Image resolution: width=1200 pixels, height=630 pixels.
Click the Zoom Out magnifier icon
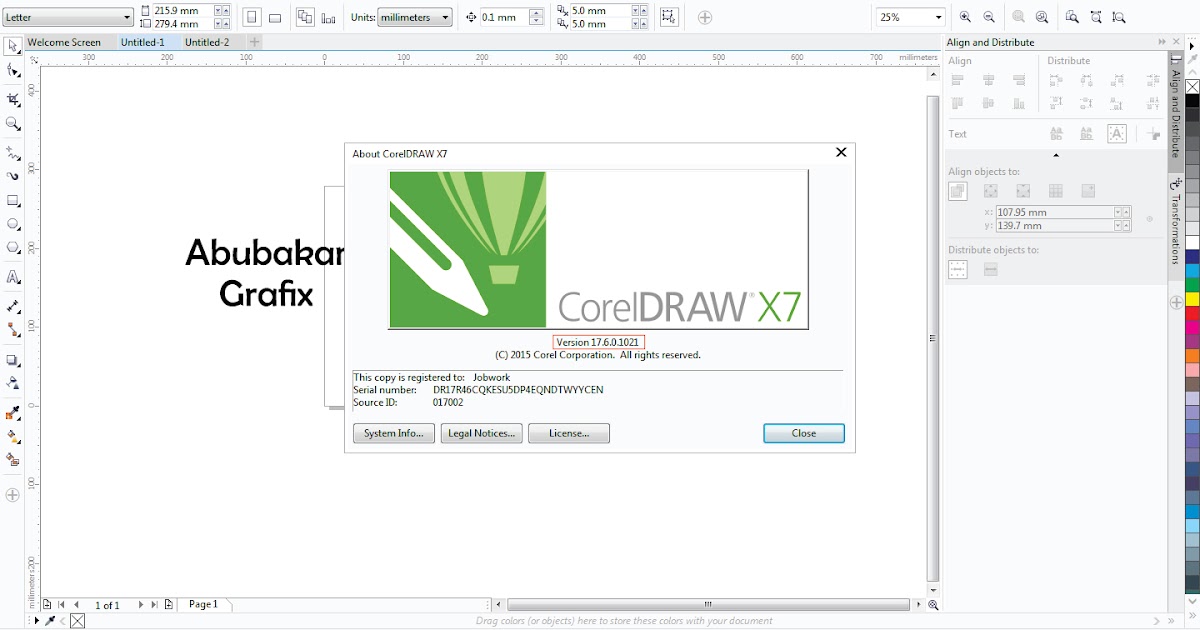(x=989, y=17)
